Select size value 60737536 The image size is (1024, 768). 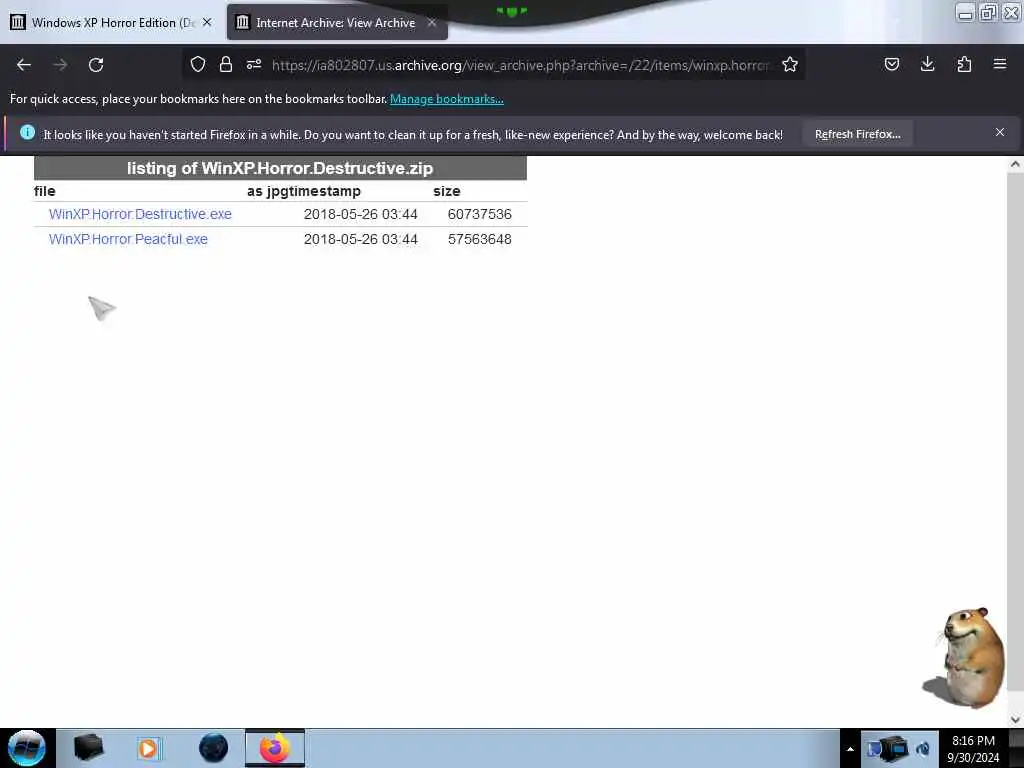[x=479, y=214]
